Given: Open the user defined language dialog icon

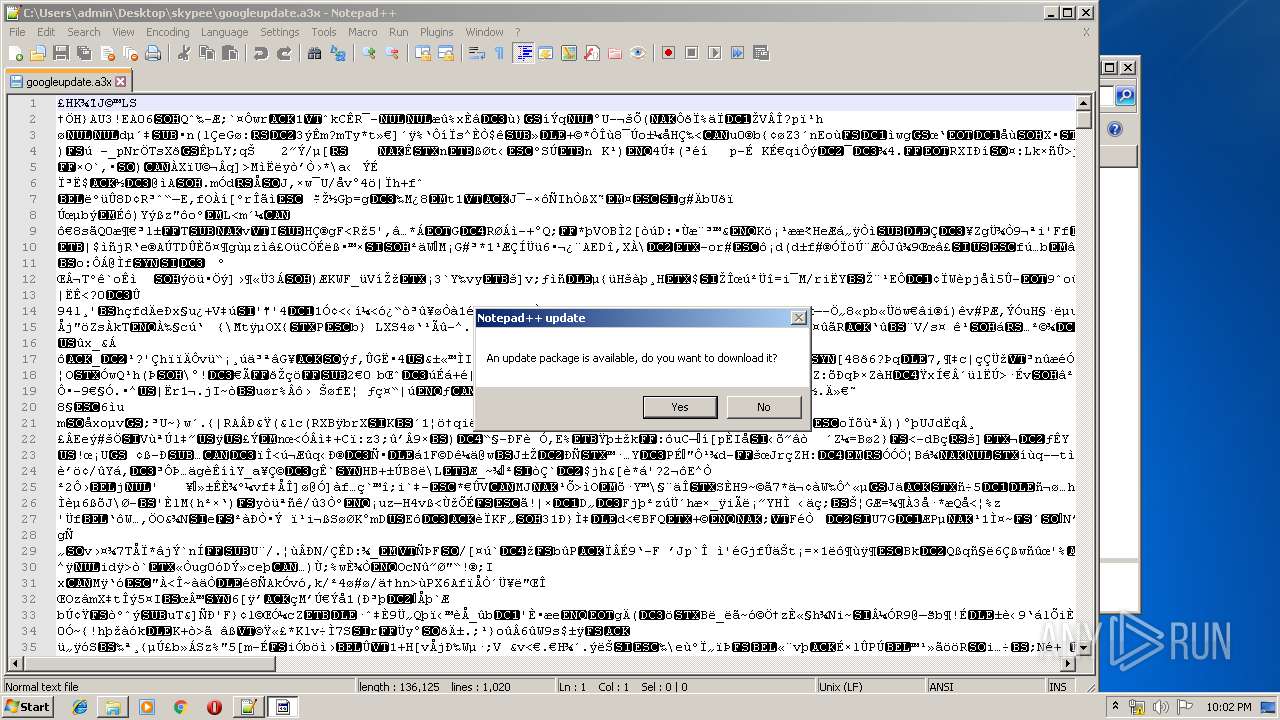Looking at the screenshot, I should [546, 53].
